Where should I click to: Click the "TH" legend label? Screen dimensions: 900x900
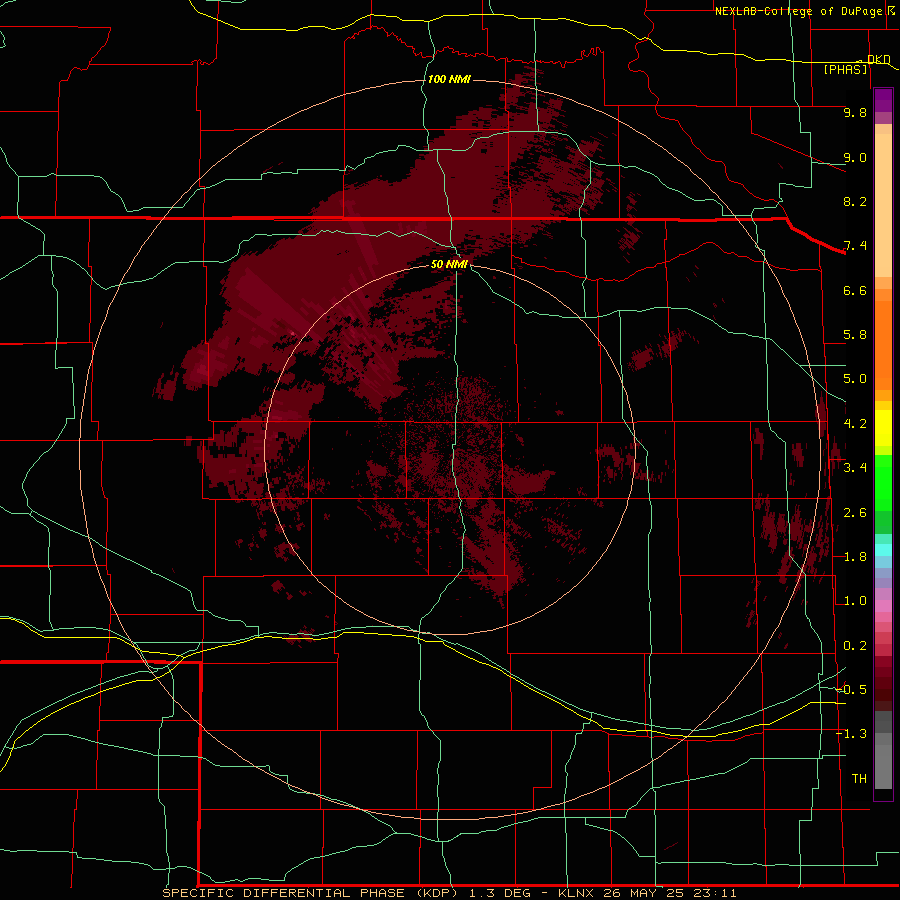coord(859,779)
